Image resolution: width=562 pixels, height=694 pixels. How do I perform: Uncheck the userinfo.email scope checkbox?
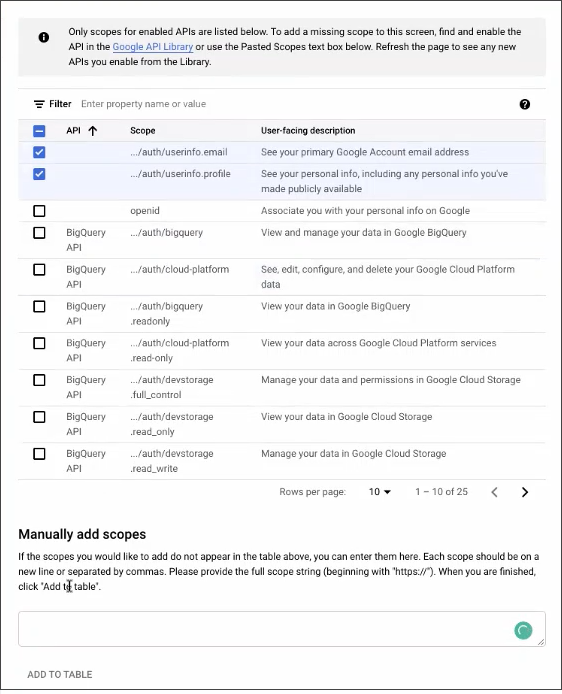(39, 152)
